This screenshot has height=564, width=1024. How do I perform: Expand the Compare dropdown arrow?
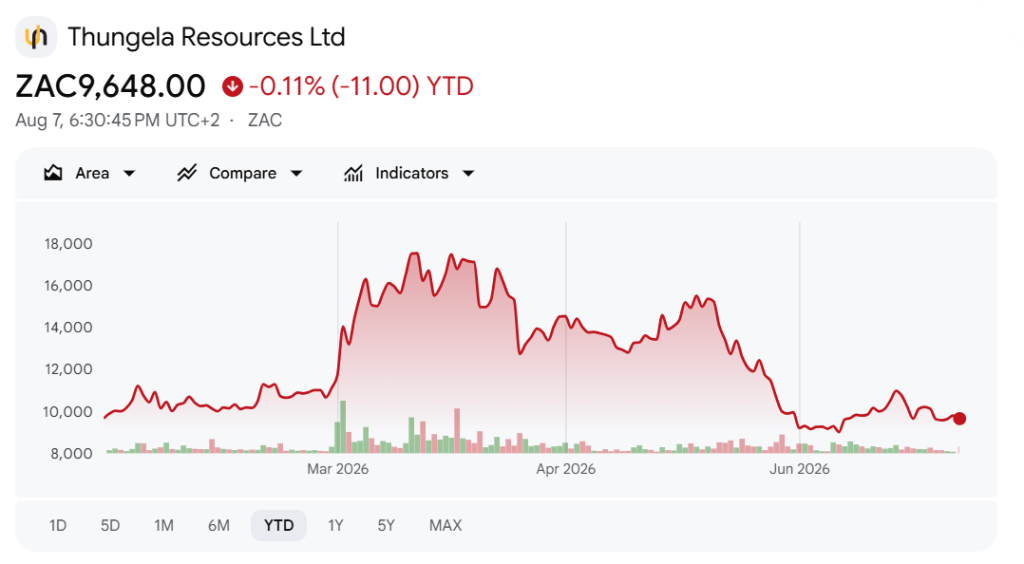pos(296,174)
